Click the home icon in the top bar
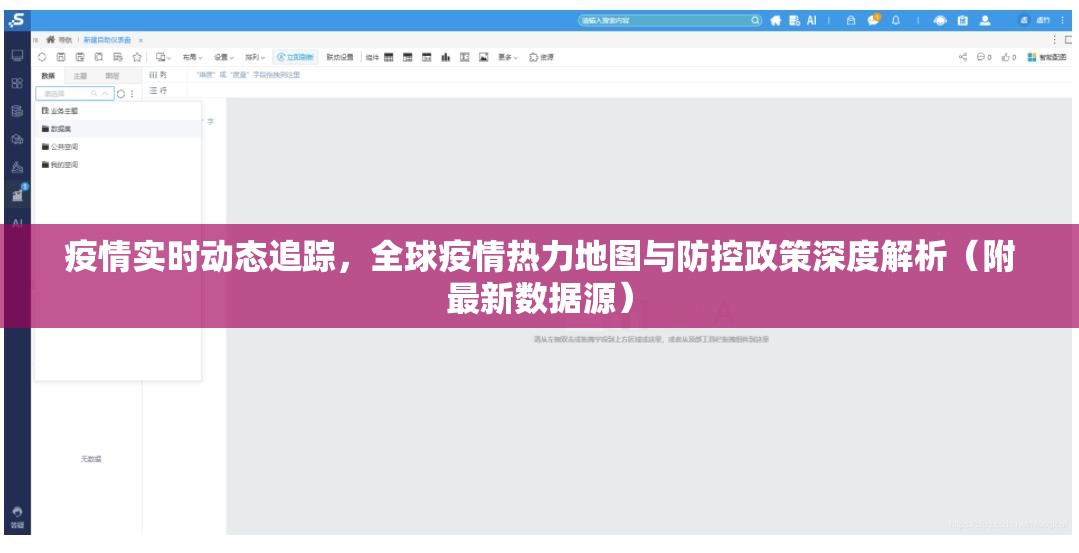1079x553 pixels. (x=774, y=20)
